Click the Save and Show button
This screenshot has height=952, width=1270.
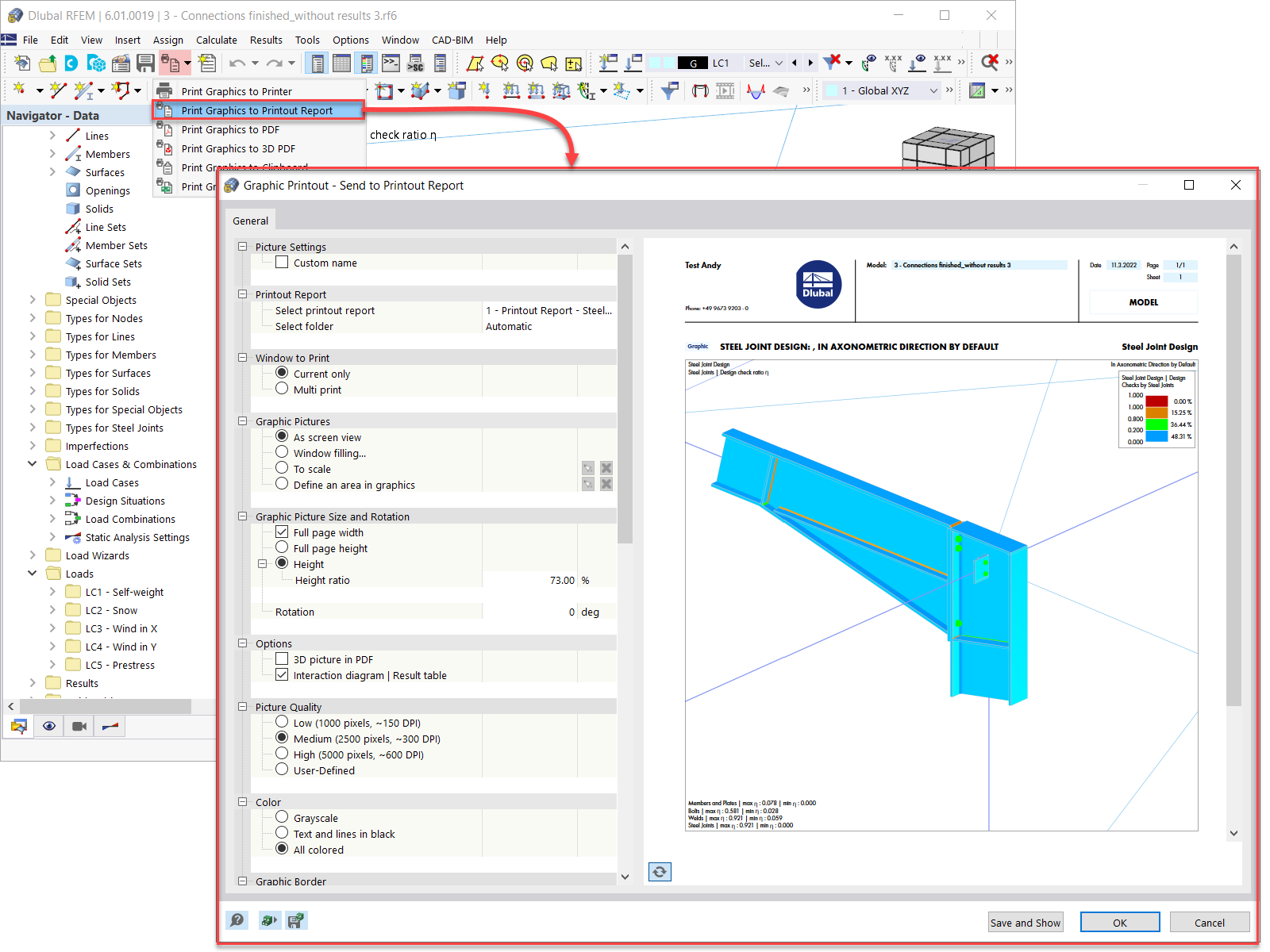pos(1025,922)
